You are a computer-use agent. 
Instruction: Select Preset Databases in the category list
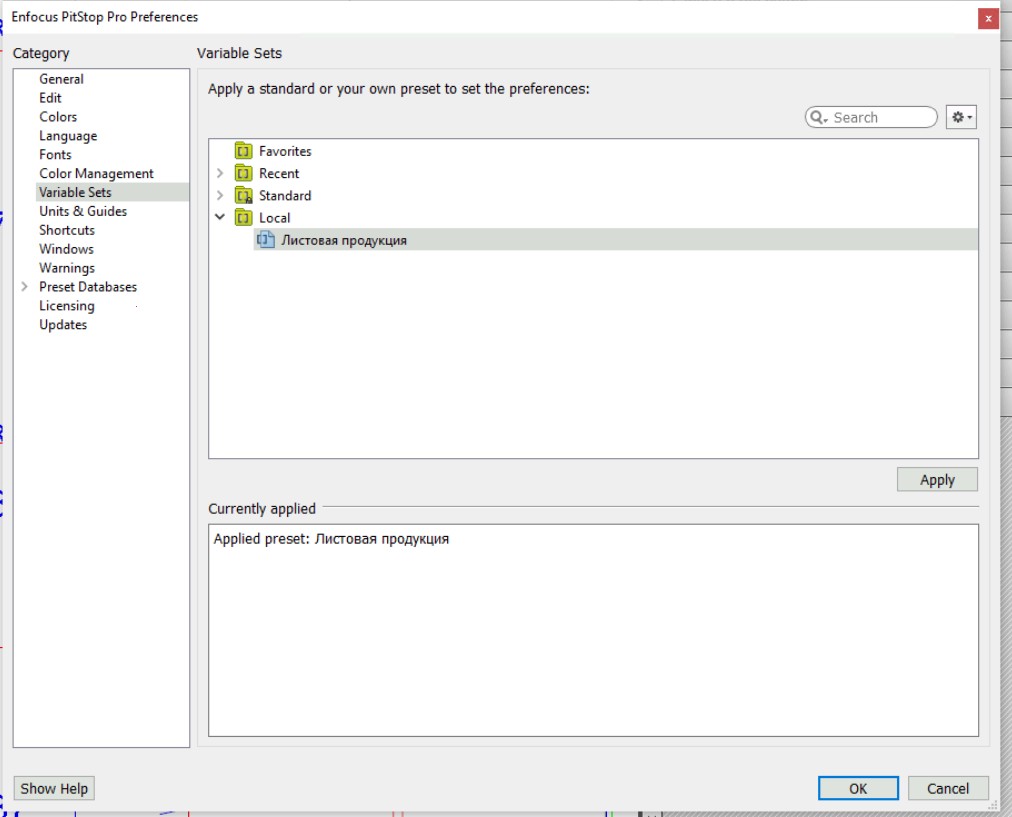point(88,287)
